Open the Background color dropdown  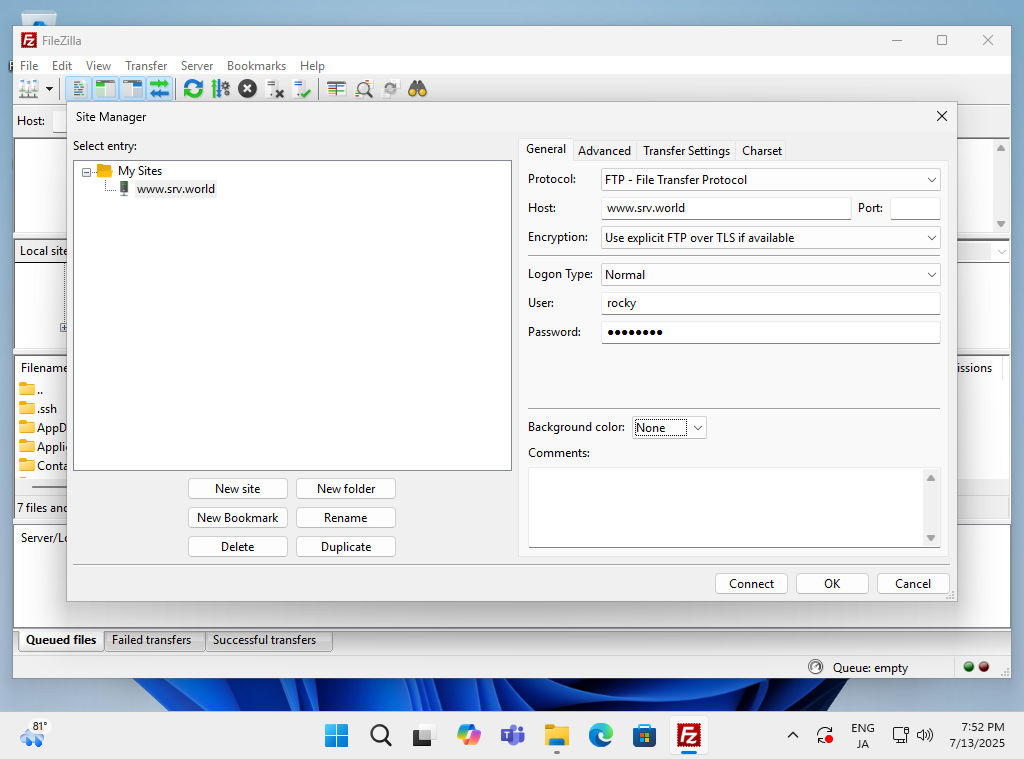pos(669,428)
